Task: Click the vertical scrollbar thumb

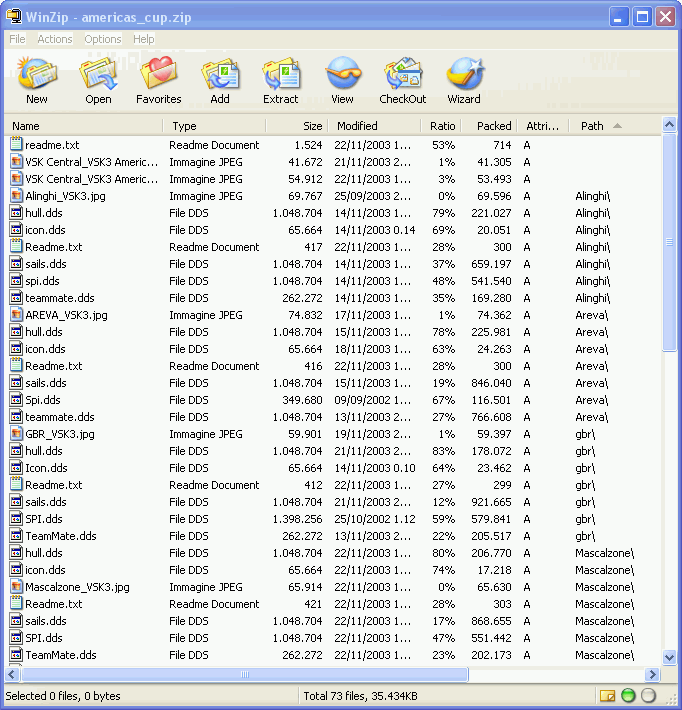Action: click(669, 242)
